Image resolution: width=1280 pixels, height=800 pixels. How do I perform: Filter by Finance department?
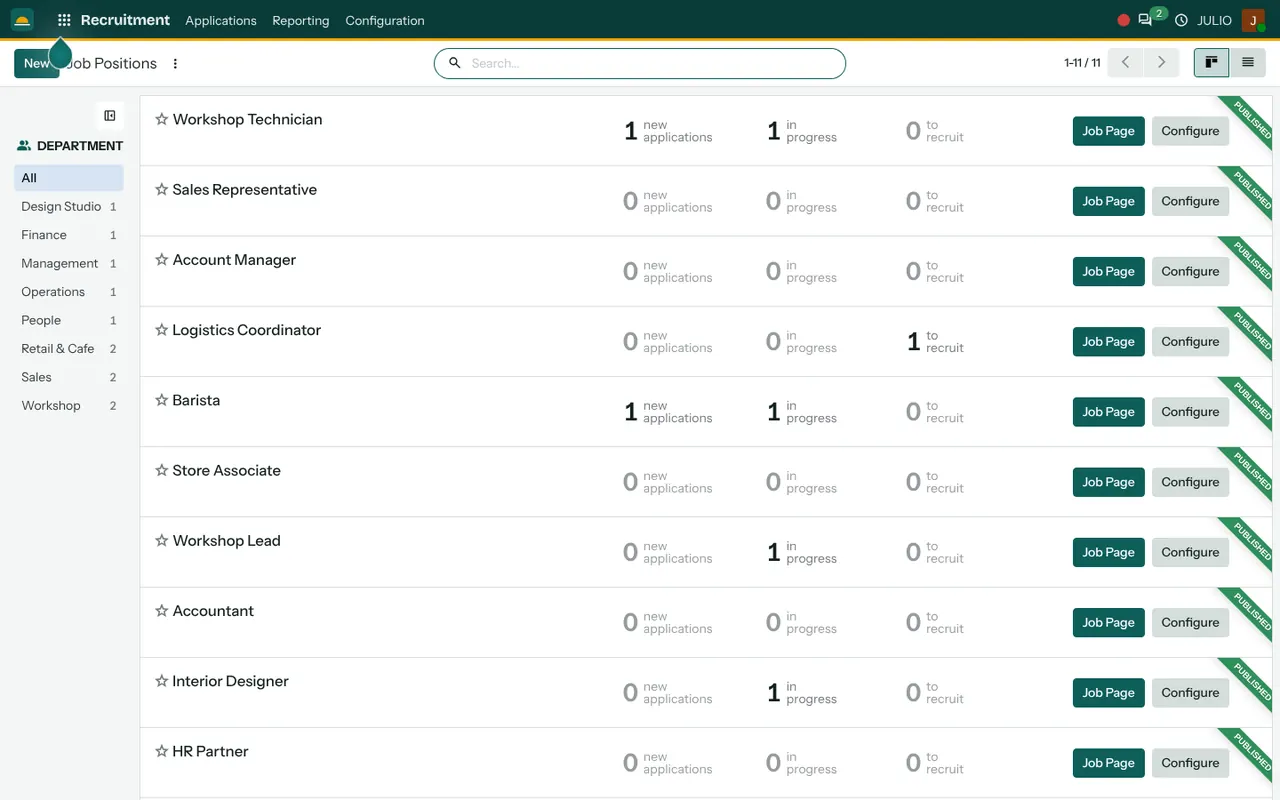pyautogui.click(x=69, y=235)
